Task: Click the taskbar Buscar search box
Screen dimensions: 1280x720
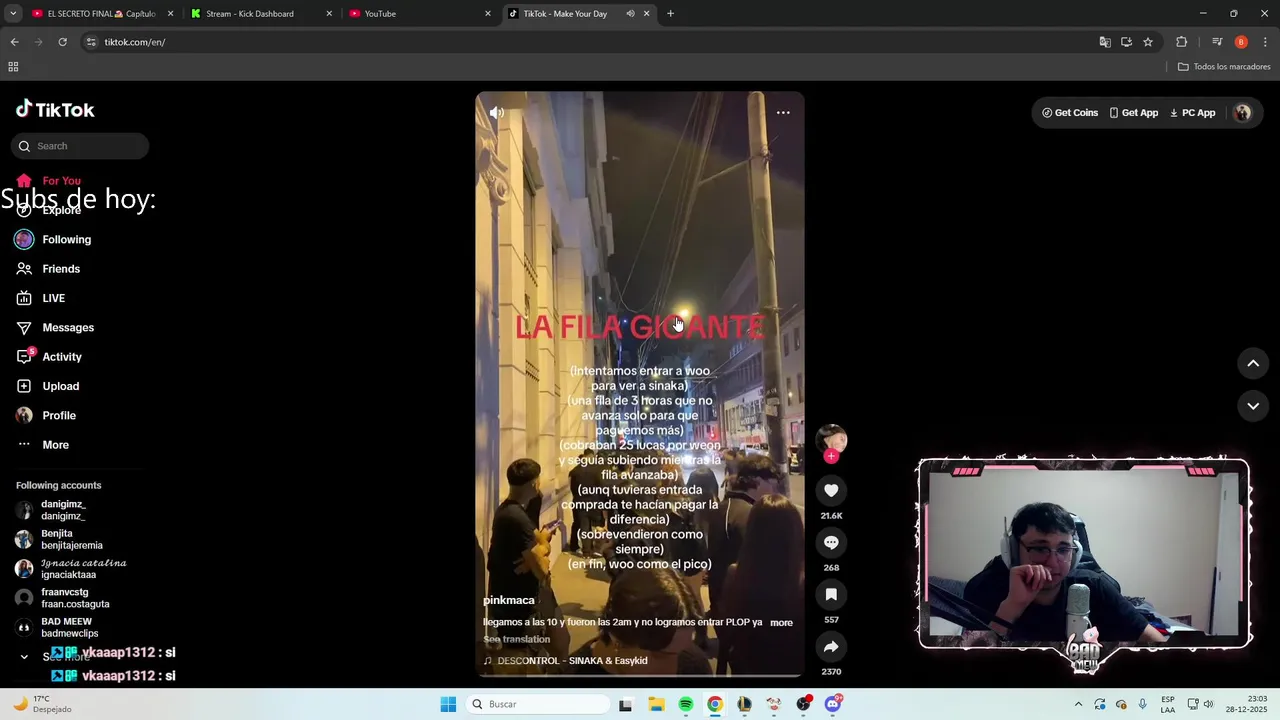Action: coord(538,704)
